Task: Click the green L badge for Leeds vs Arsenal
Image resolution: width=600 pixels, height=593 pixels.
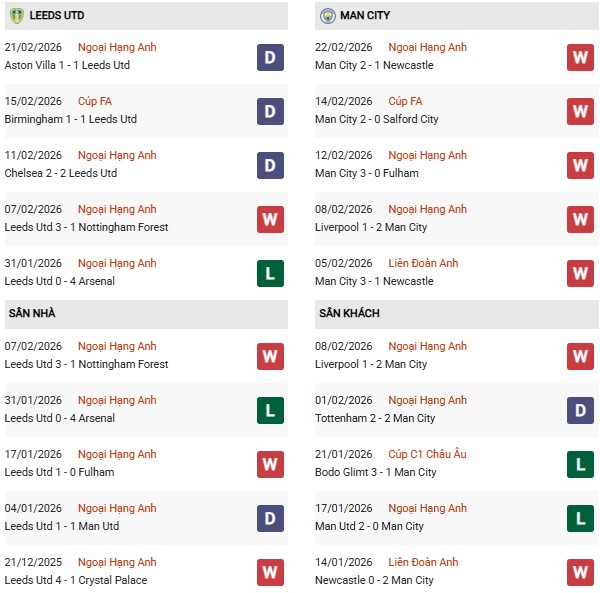Action: [270, 273]
